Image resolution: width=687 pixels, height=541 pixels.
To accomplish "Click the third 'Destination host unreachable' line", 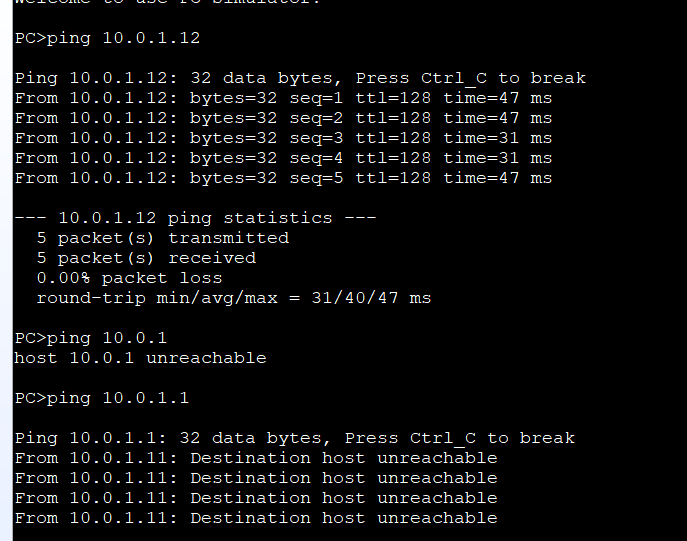I will pos(255,498).
